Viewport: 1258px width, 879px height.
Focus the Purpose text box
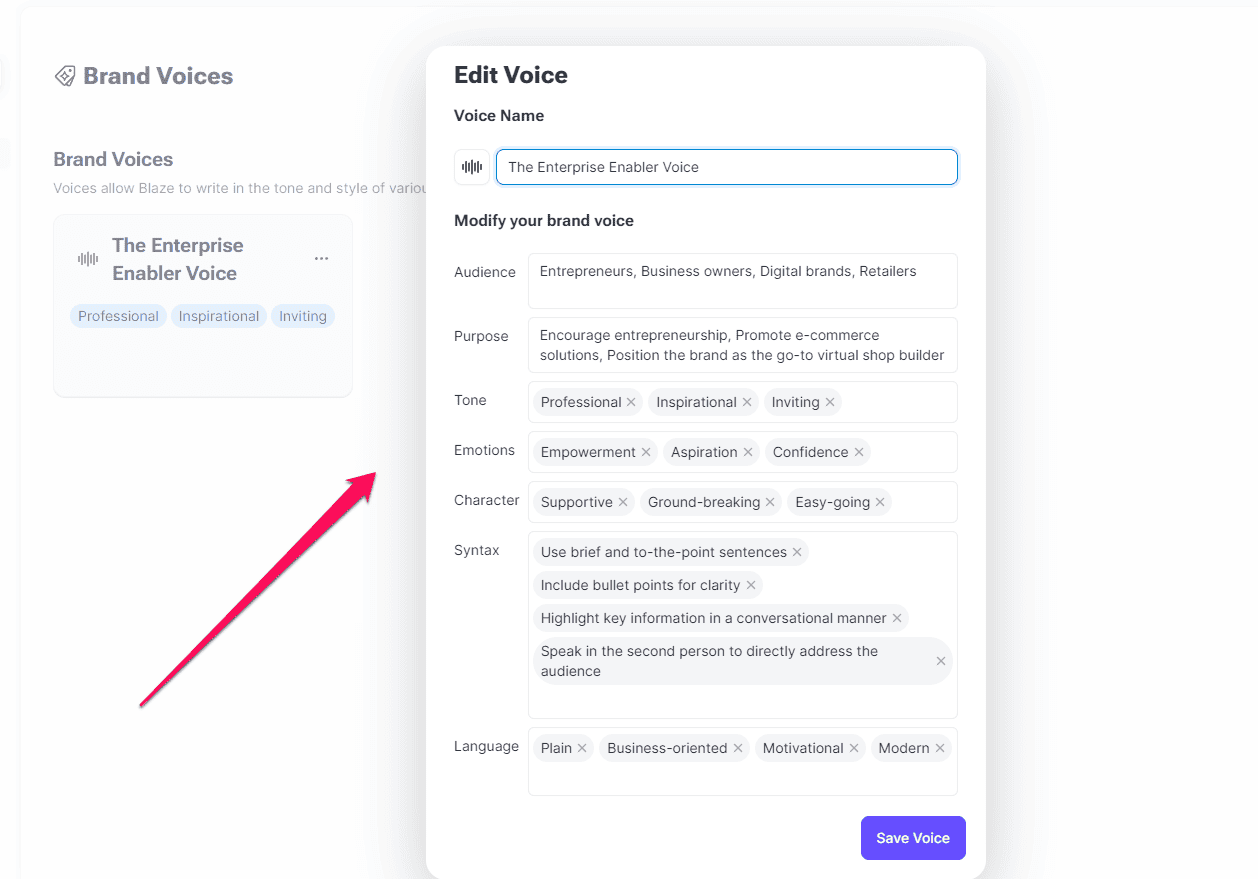tap(742, 345)
